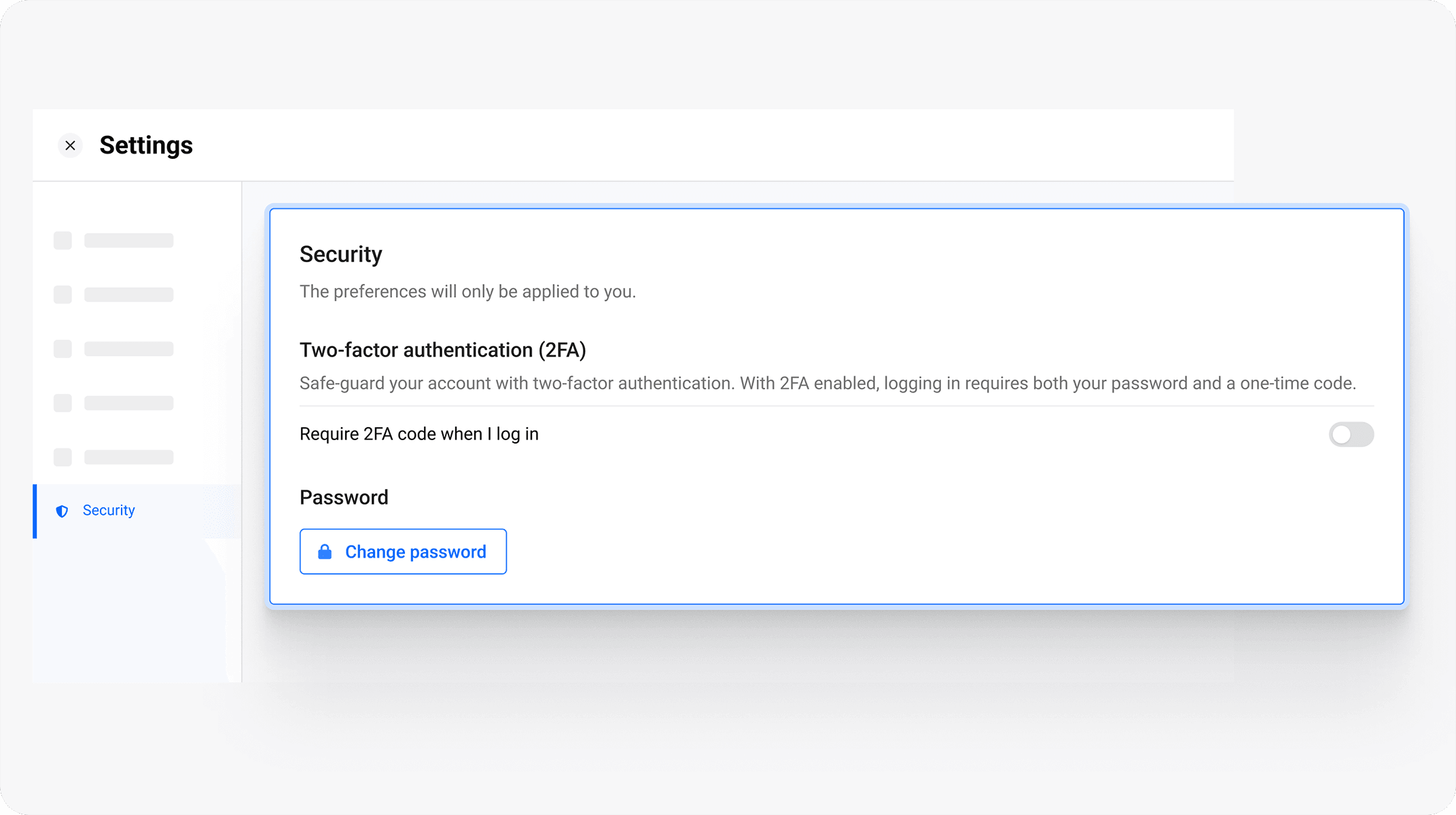This screenshot has width=1456, height=815.
Task: Click the fourth placeholder sidebar icon
Action: pyautogui.click(x=63, y=403)
